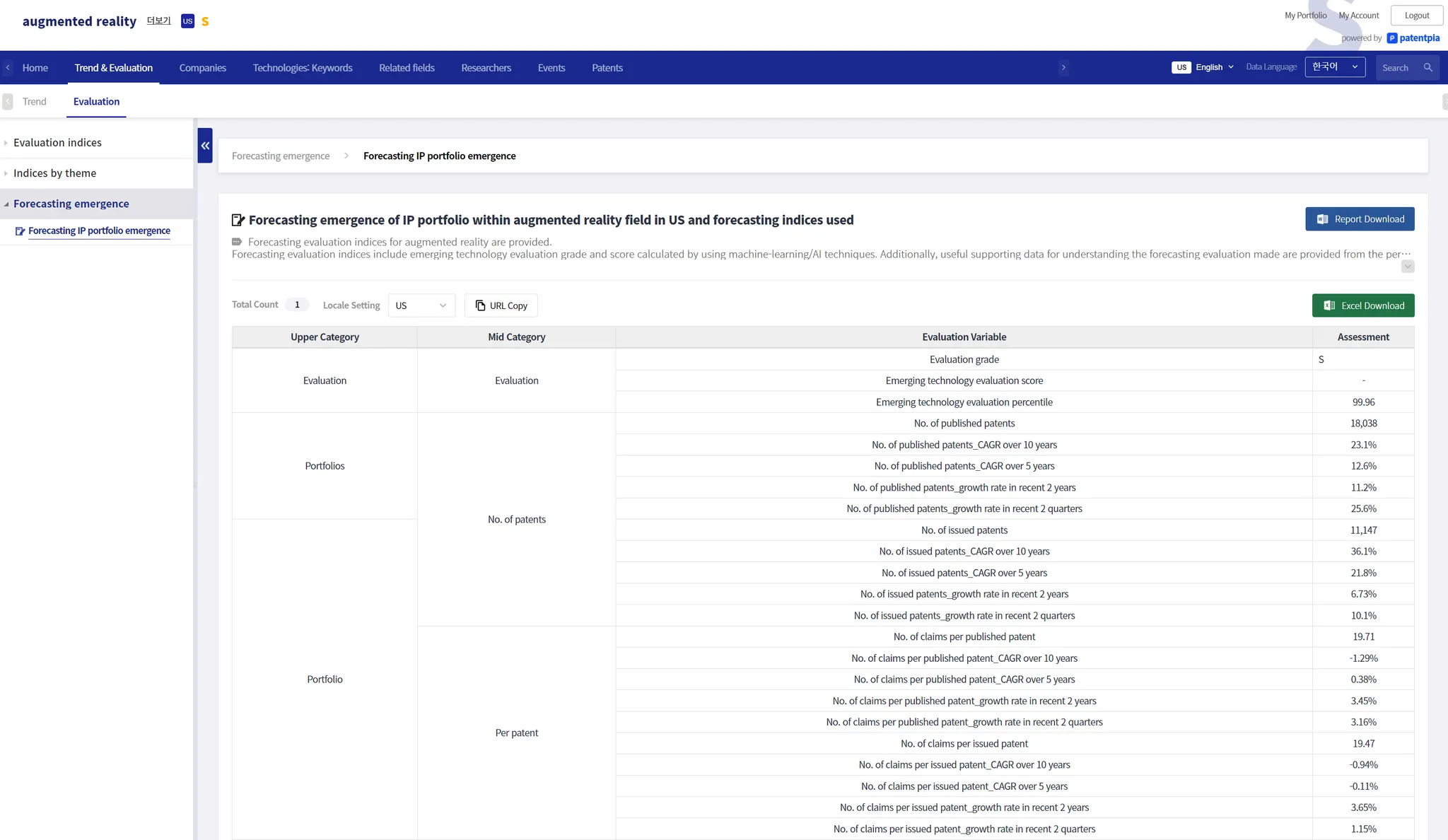Collapse Forecasting emergence tree section
This screenshot has width=1448, height=840.
[x=71, y=204]
